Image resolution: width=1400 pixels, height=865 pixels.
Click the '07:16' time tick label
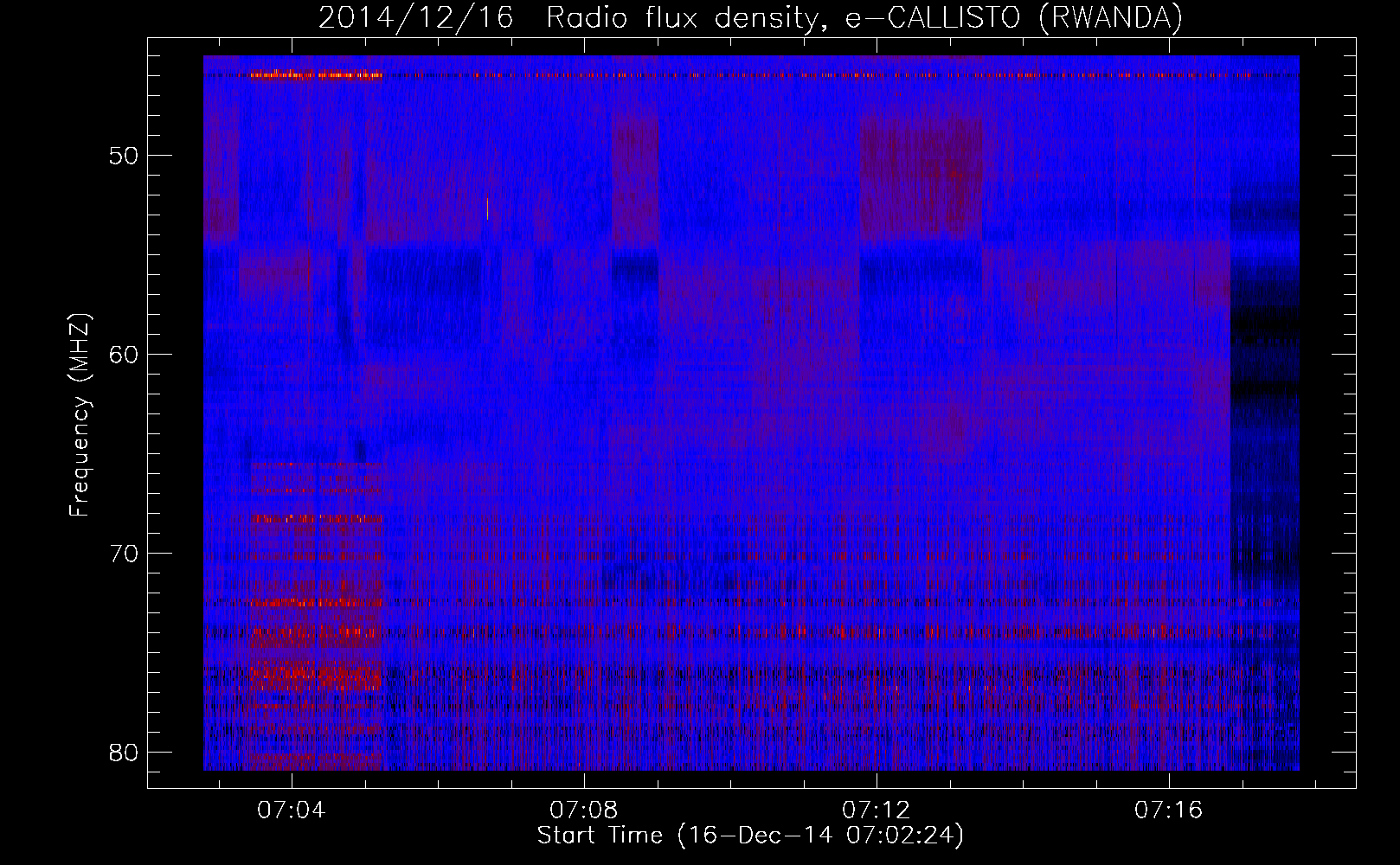pos(1169,810)
